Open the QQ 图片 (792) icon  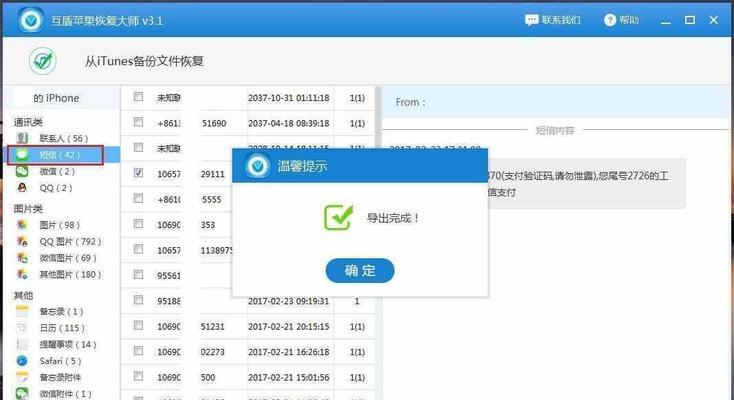click(x=22, y=241)
